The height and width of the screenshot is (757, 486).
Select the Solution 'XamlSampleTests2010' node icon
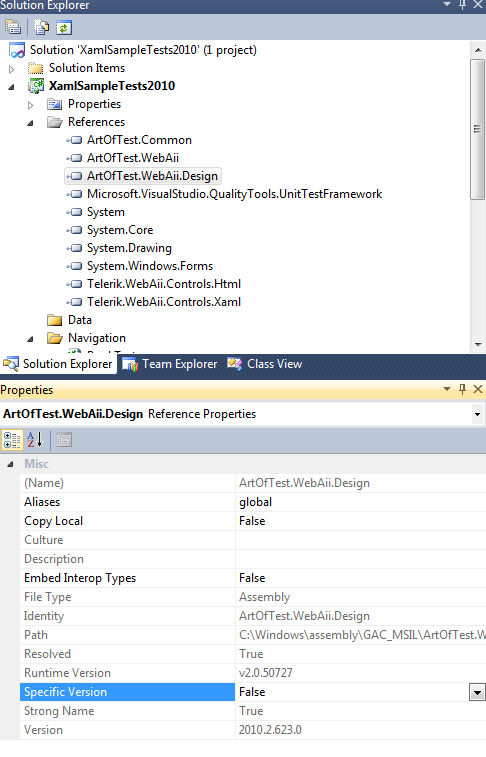point(17,50)
